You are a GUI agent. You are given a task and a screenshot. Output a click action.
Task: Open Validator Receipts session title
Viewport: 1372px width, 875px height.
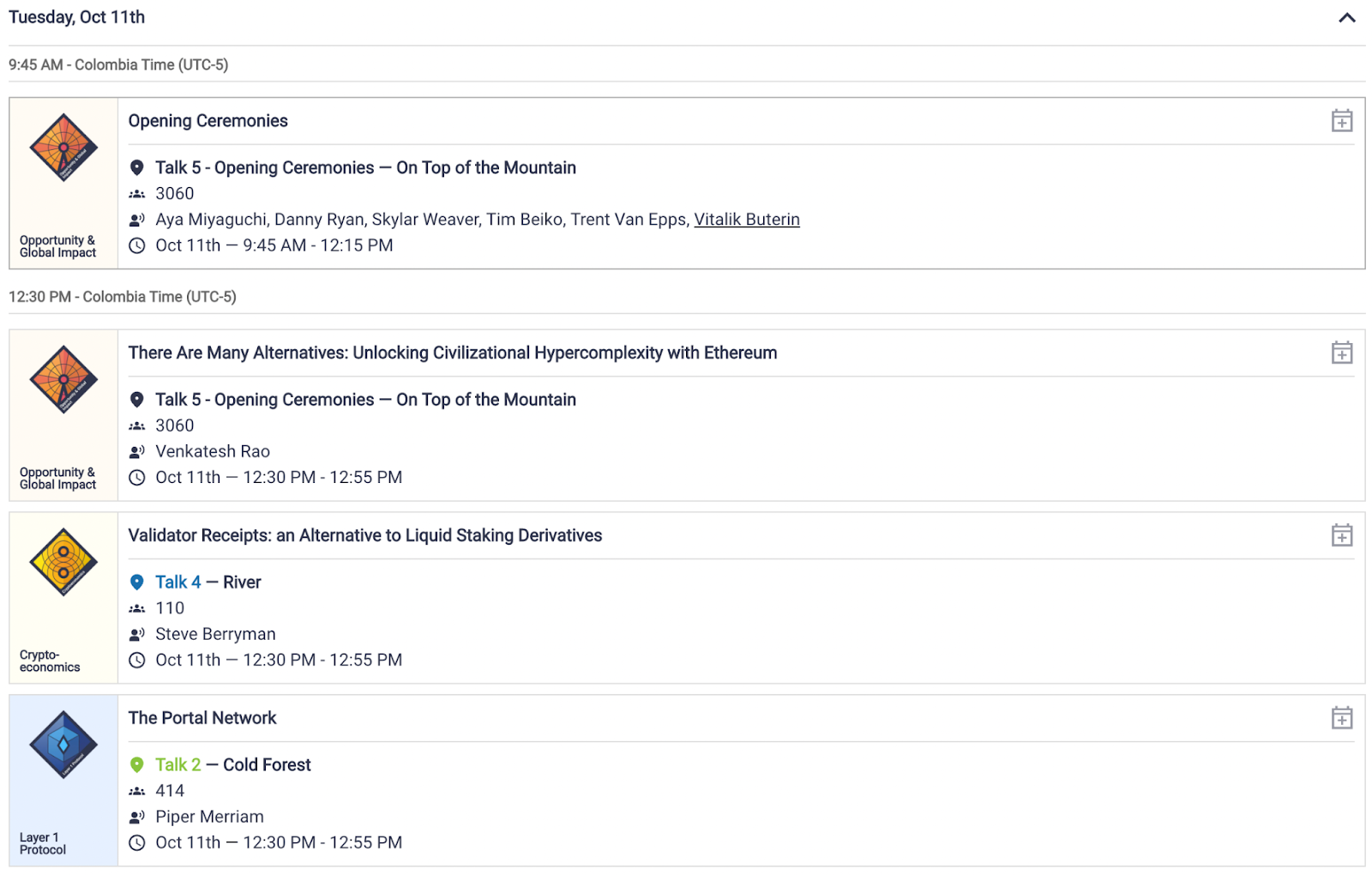click(x=365, y=535)
